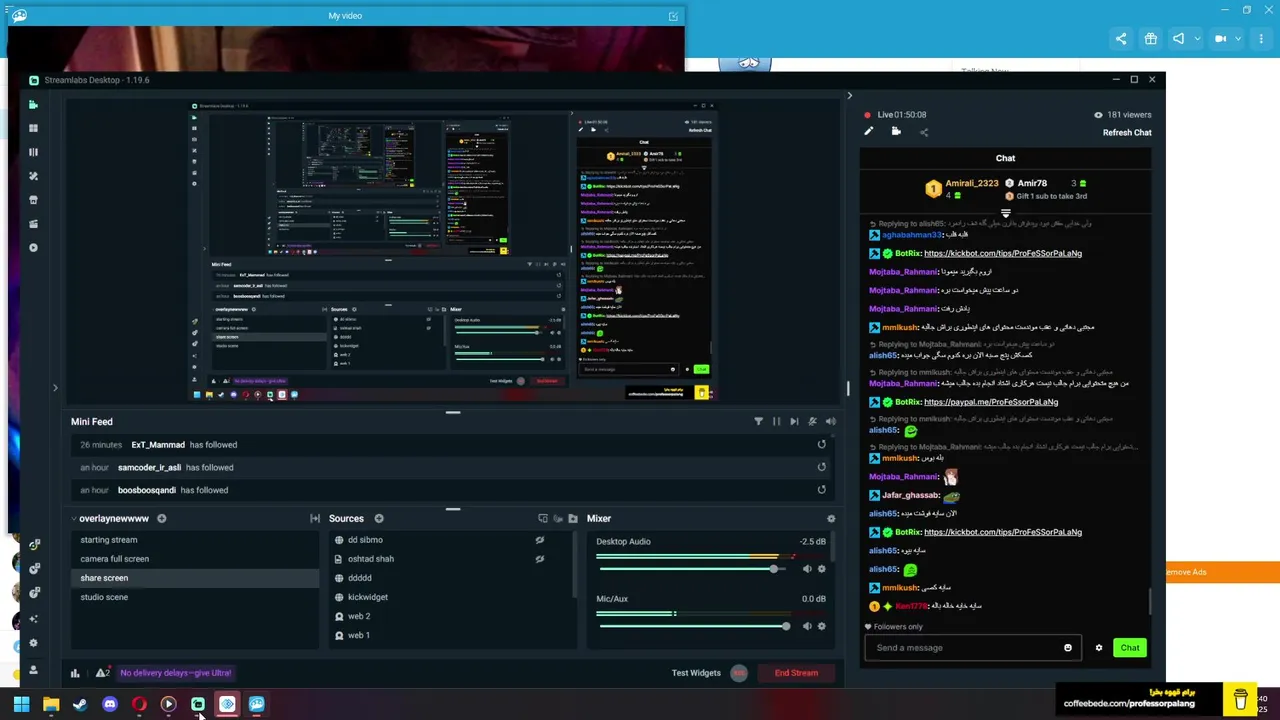Open Mixer advanced settings gear

[x=831, y=519]
